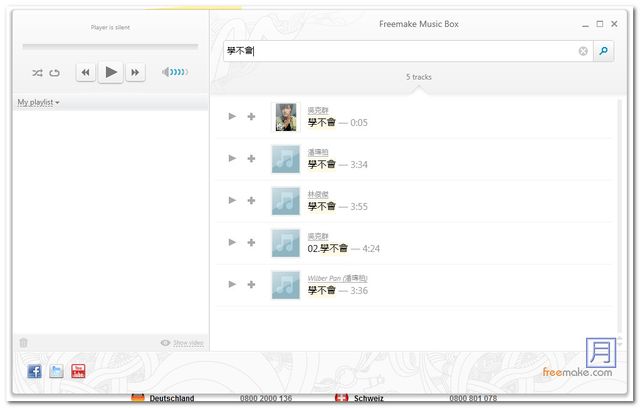This screenshot has height=408, width=640.
Task: Minimize the Freemake Music Box window
Action: 585,24
